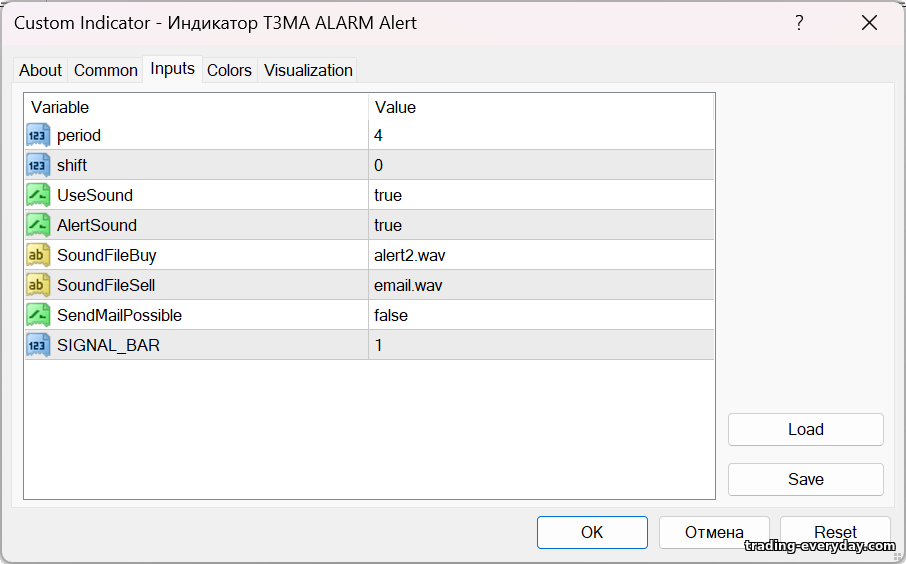Close the Custom Indicator dialog

tap(869, 23)
